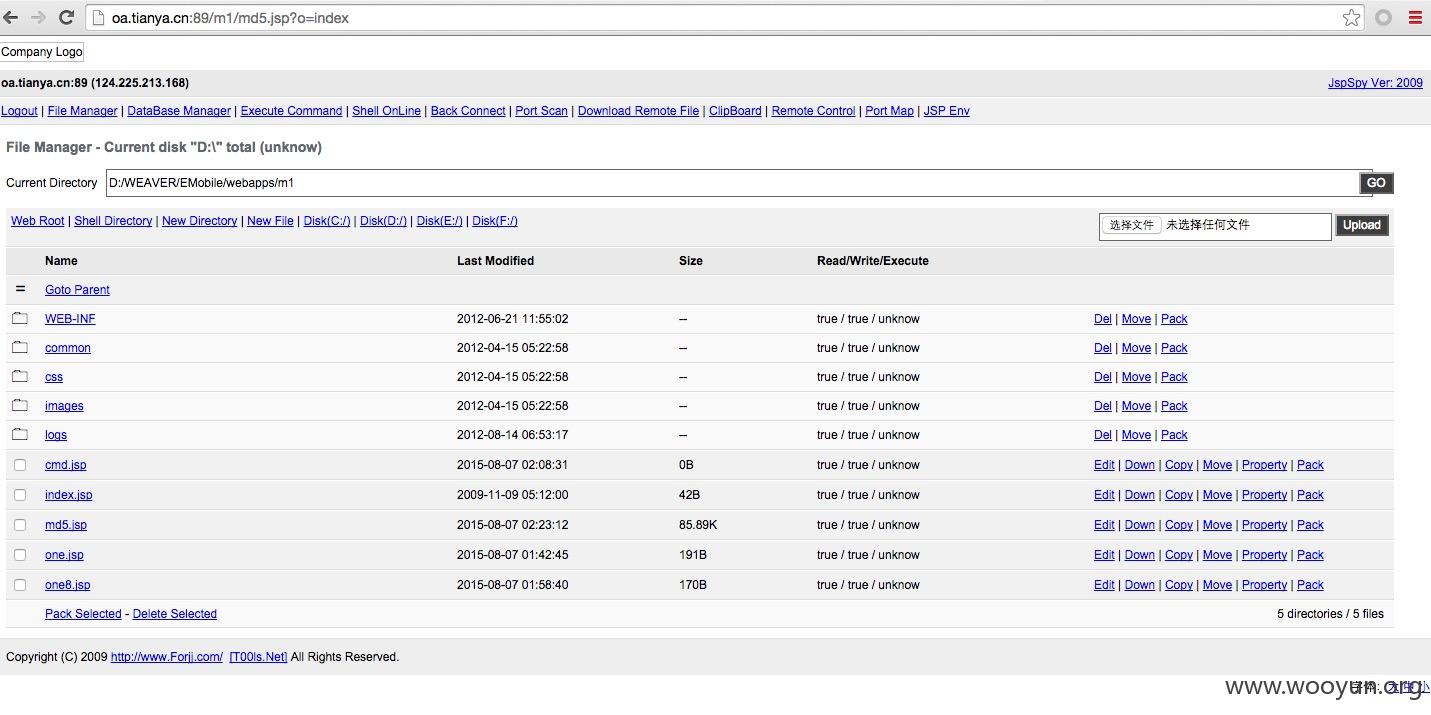Image resolution: width=1431 pixels, height=715 pixels.
Task: Open Shell Directory link
Action: click(x=113, y=221)
